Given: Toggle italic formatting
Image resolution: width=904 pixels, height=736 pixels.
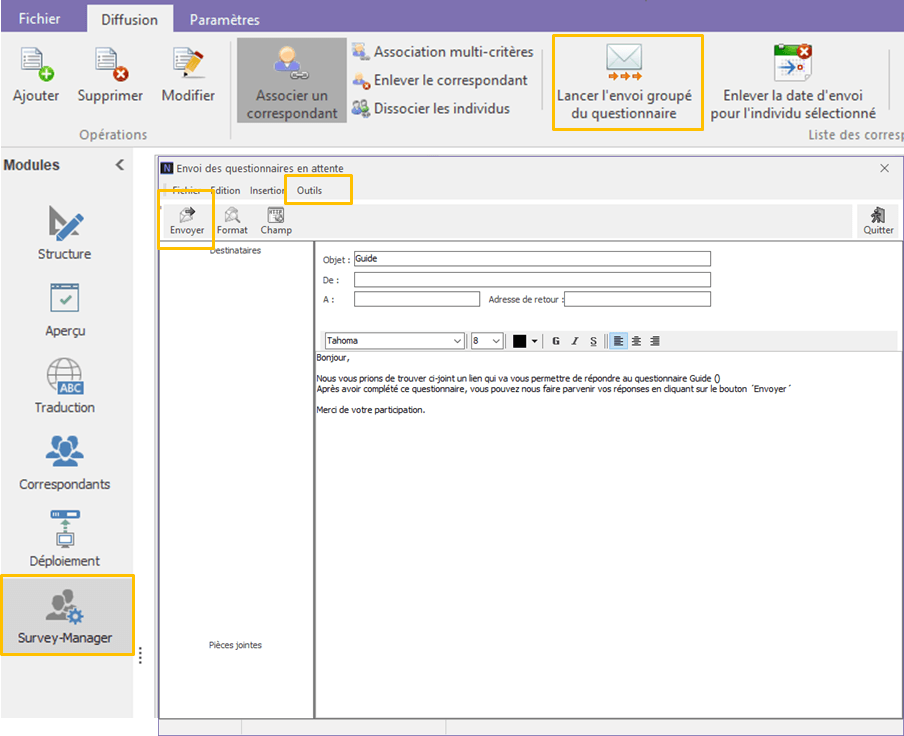Looking at the screenshot, I should [x=575, y=341].
